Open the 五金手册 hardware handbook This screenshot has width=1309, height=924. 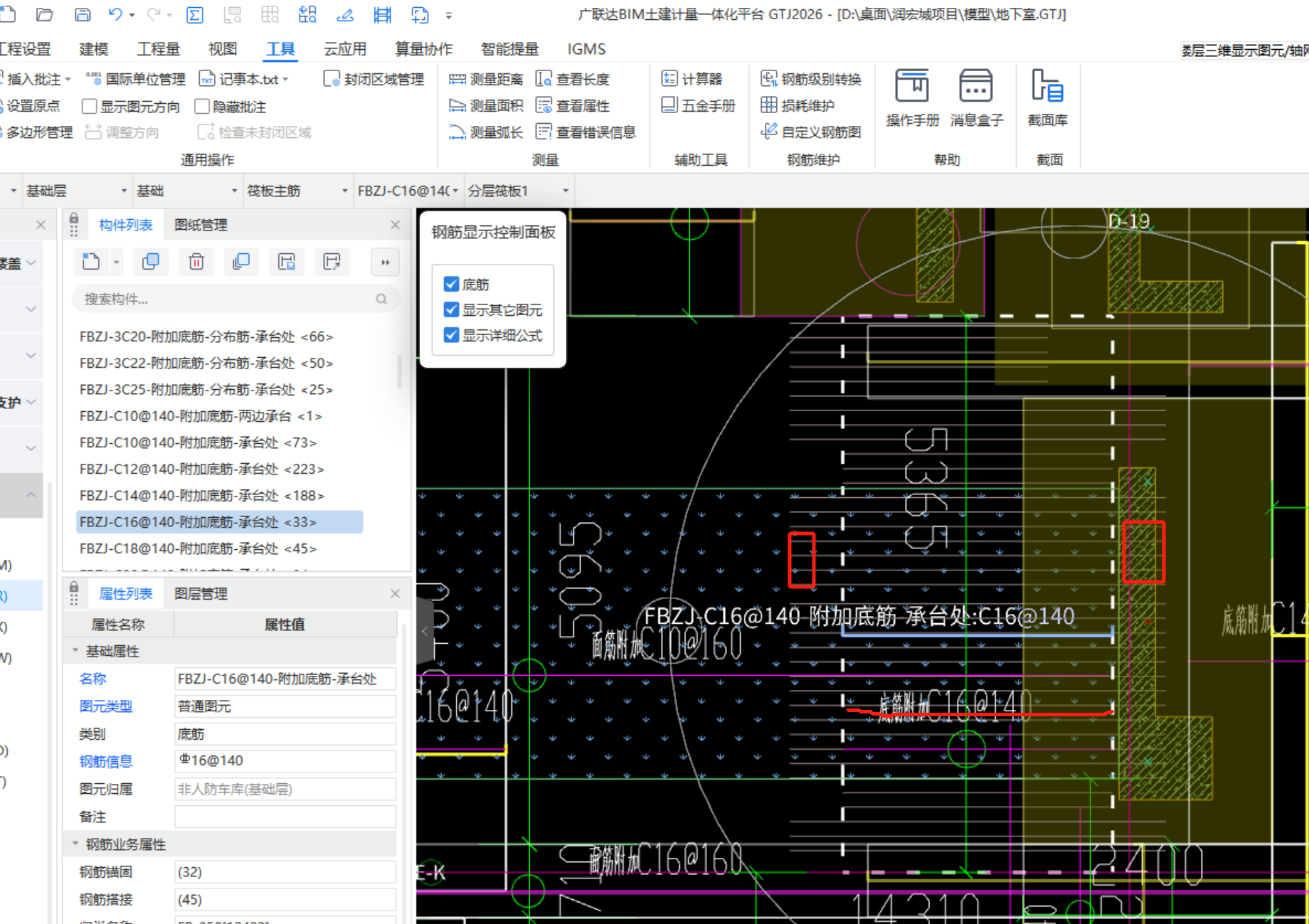click(698, 105)
